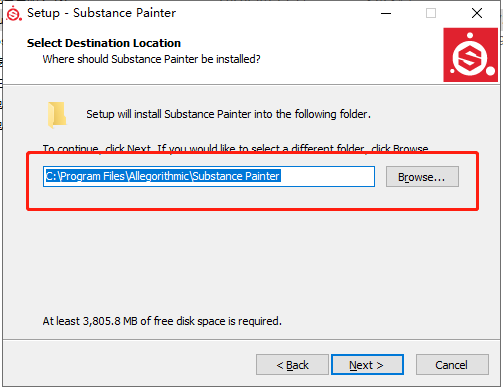The width and height of the screenshot is (503, 389).
Task: Click the empty space after the path text
Action: [x=327, y=176]
